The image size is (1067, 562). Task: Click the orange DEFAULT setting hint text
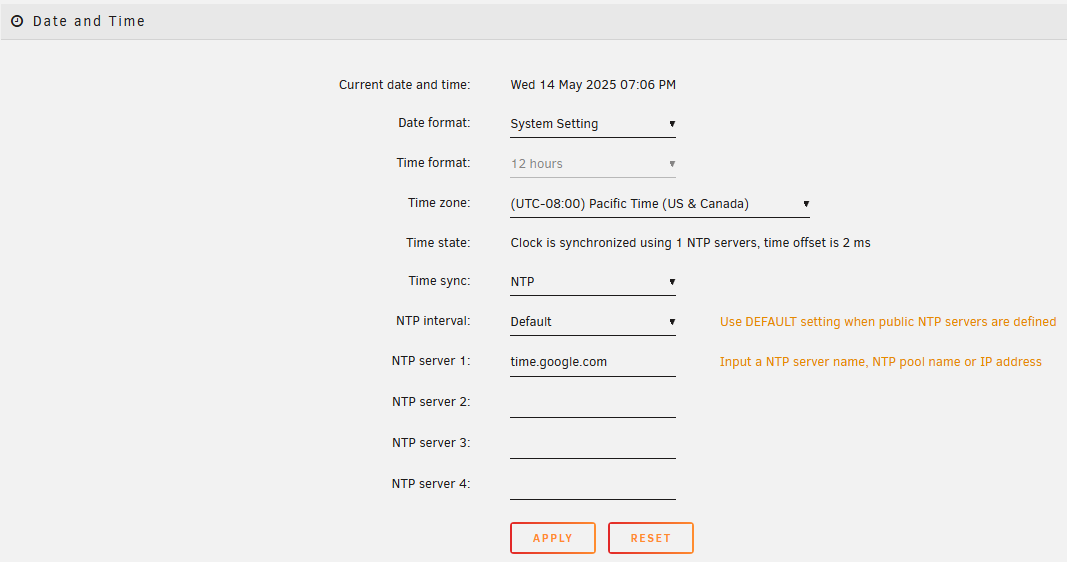(x=887, y=322)
